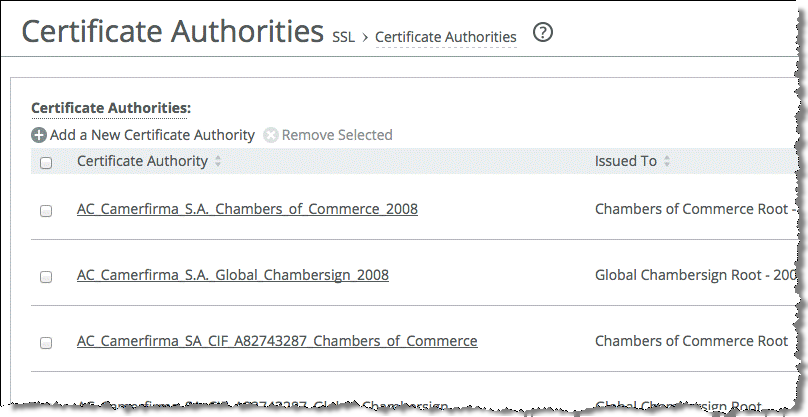Click the plus icon for adding authority

pos(39,135)
